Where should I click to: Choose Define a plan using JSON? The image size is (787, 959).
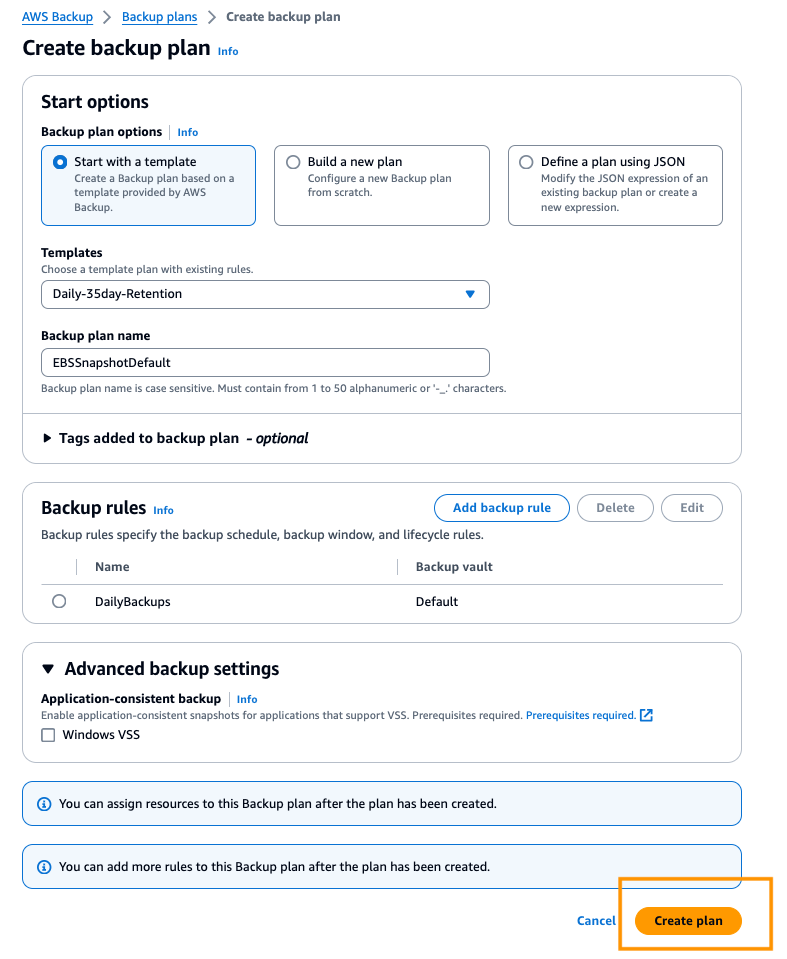(x=526, y=162)
